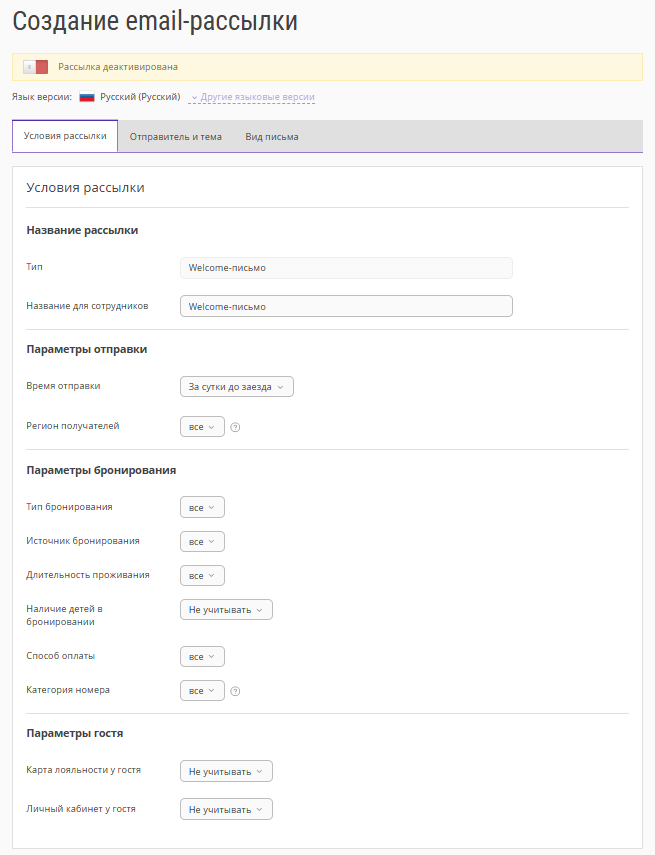Select the Условия рассылки tab

click(65, 136)
